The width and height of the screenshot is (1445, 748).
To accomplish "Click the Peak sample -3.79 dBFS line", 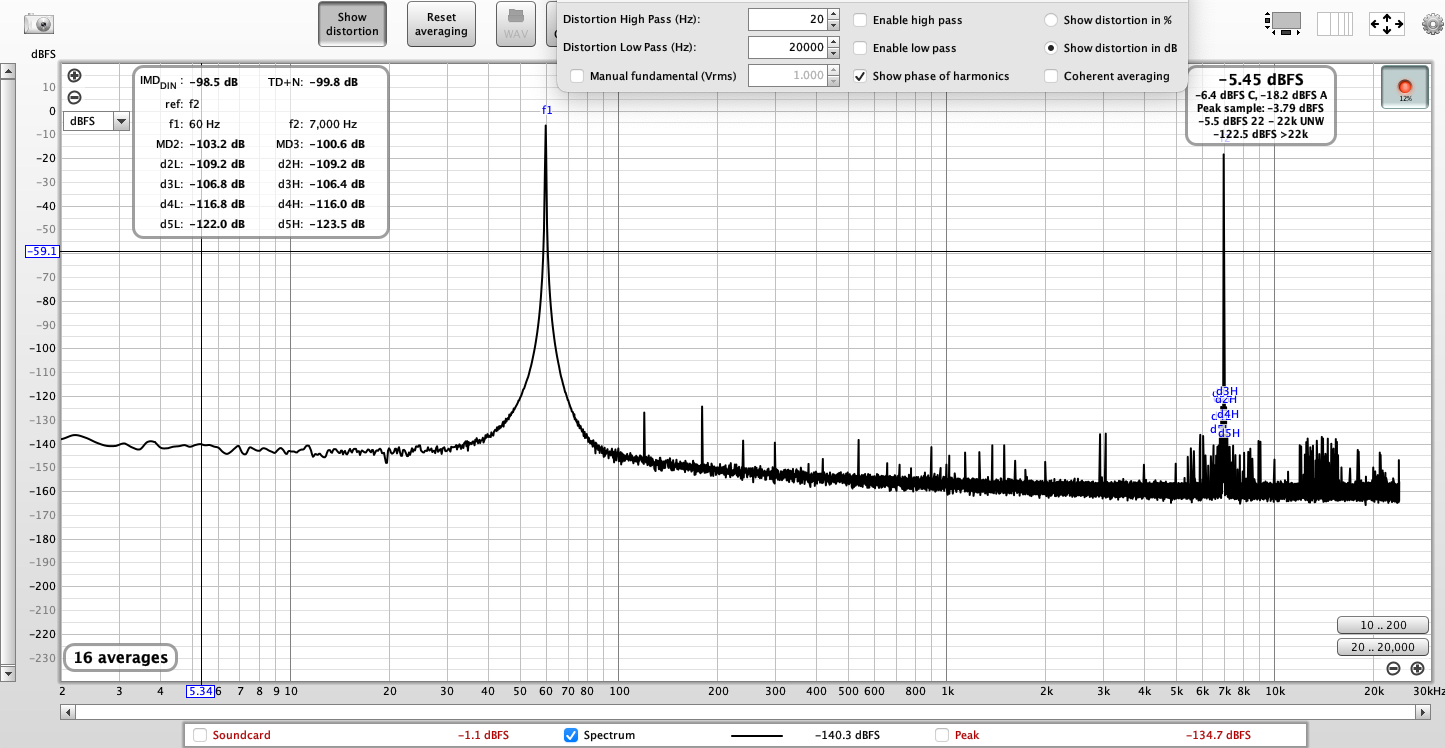I will (1260, 108).
